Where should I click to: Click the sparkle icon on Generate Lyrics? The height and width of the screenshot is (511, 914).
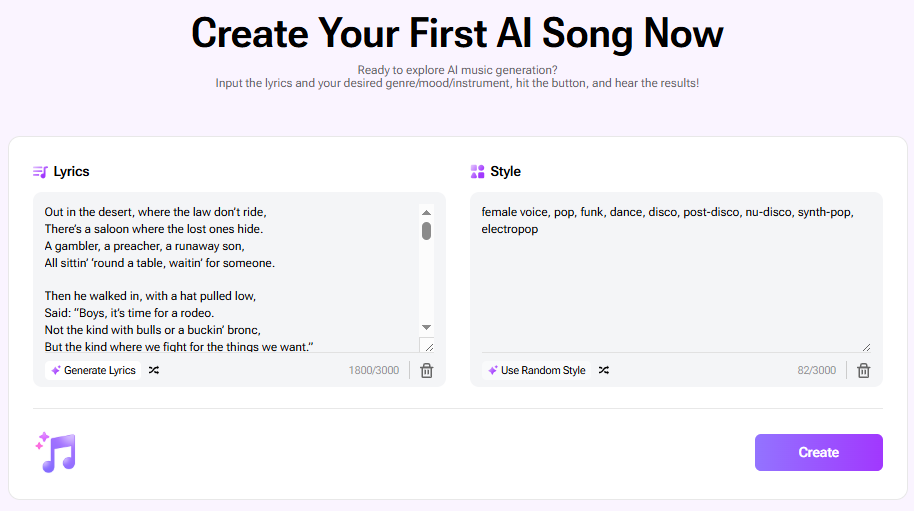pos(56,370)
